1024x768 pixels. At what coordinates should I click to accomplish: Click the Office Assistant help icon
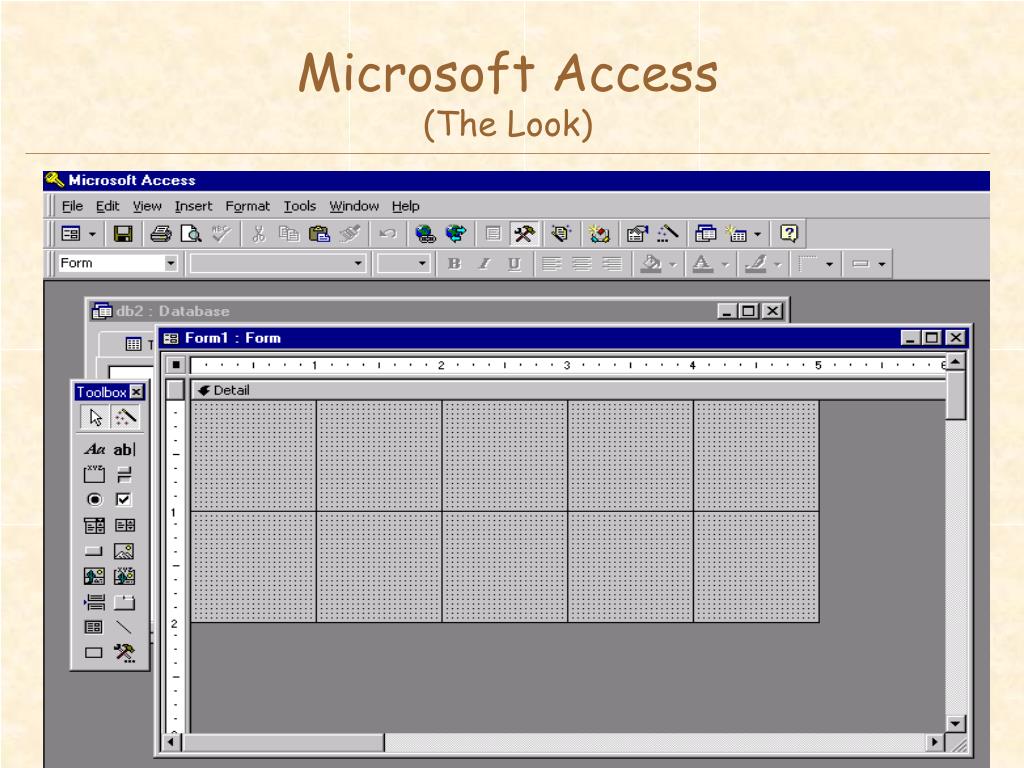(x=789, y=234)
